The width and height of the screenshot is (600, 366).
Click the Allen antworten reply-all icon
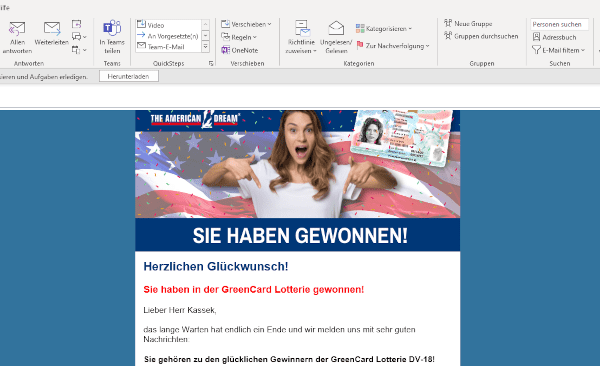17,29
